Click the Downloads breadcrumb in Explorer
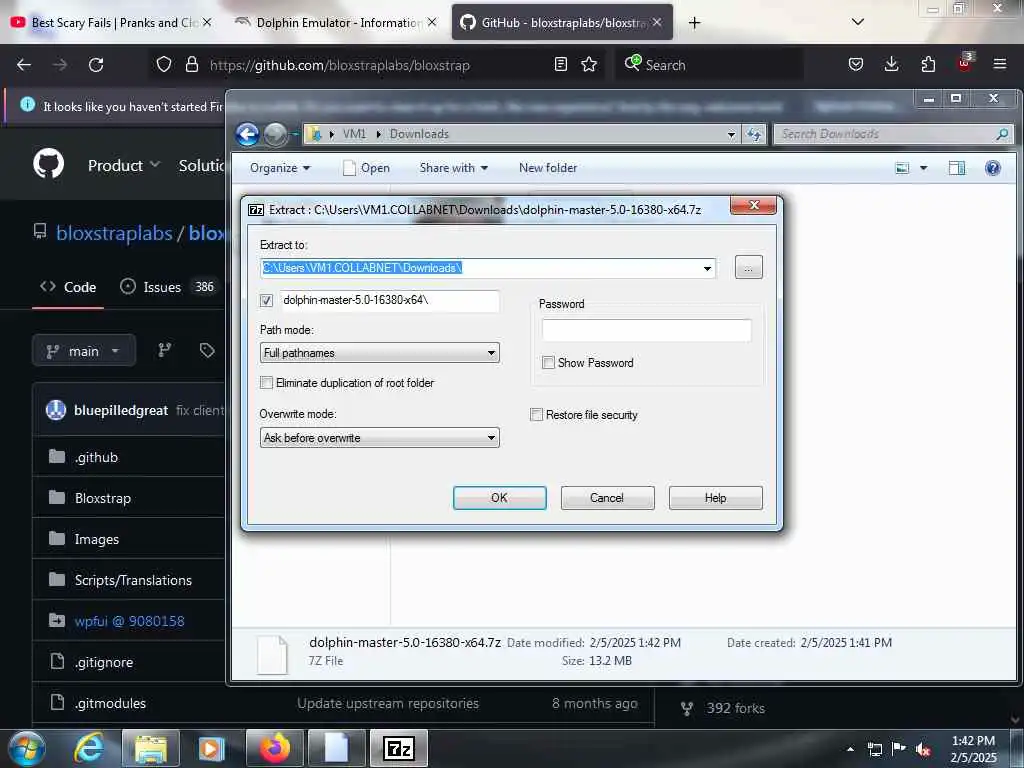The image size is (1024, 768). point(419,135)
